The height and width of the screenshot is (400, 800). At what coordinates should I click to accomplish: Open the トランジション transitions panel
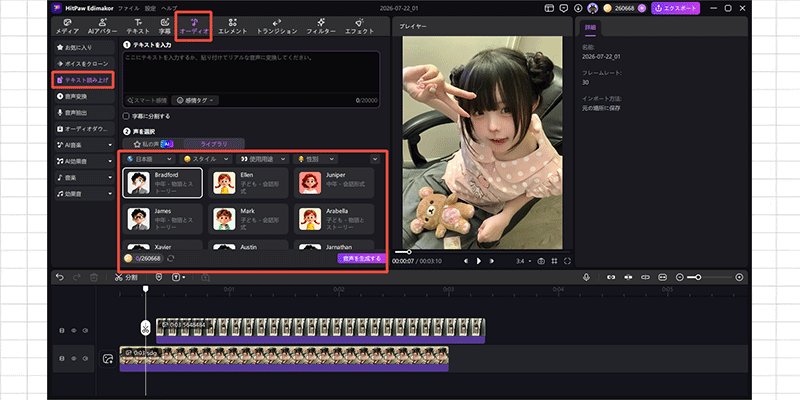tap(277, 27)
